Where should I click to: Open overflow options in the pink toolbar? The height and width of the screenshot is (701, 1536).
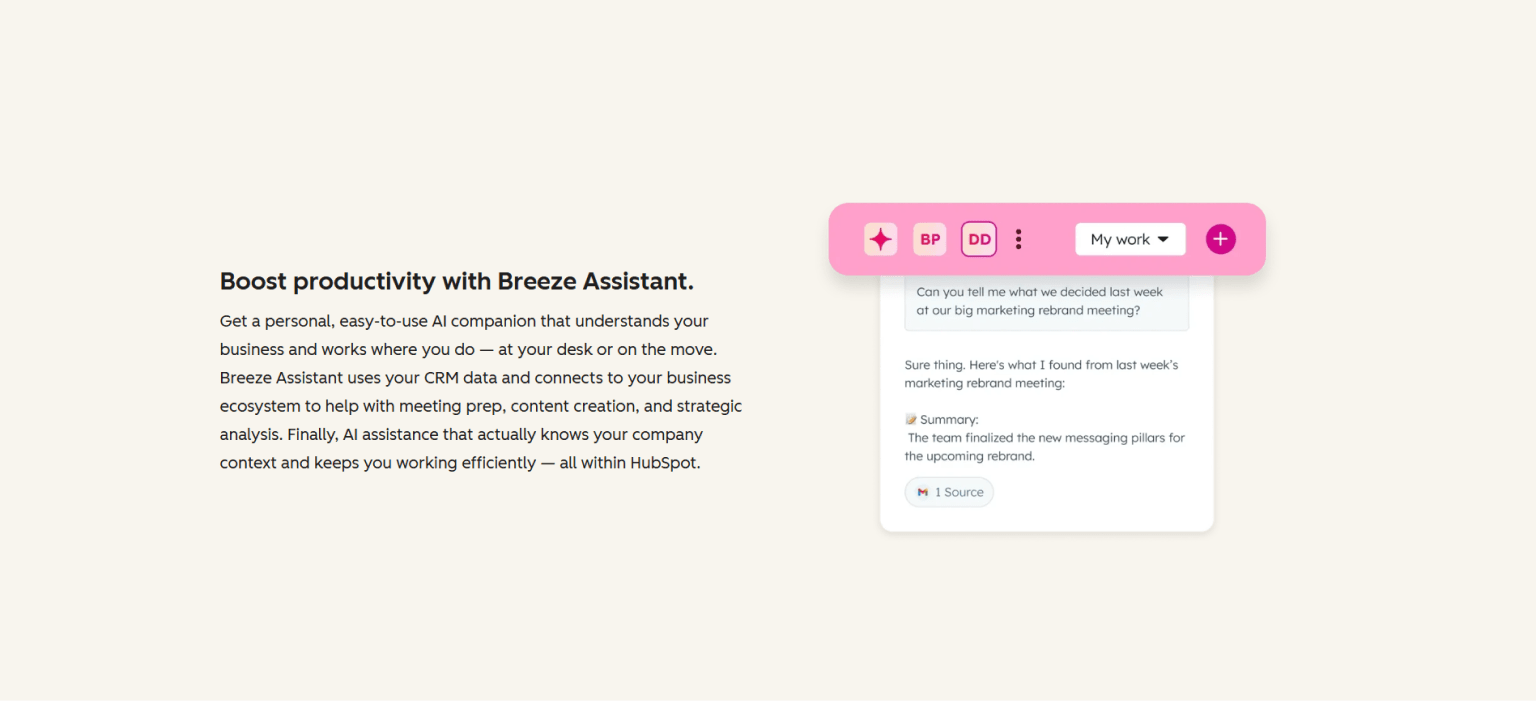tap(1018, 239)
